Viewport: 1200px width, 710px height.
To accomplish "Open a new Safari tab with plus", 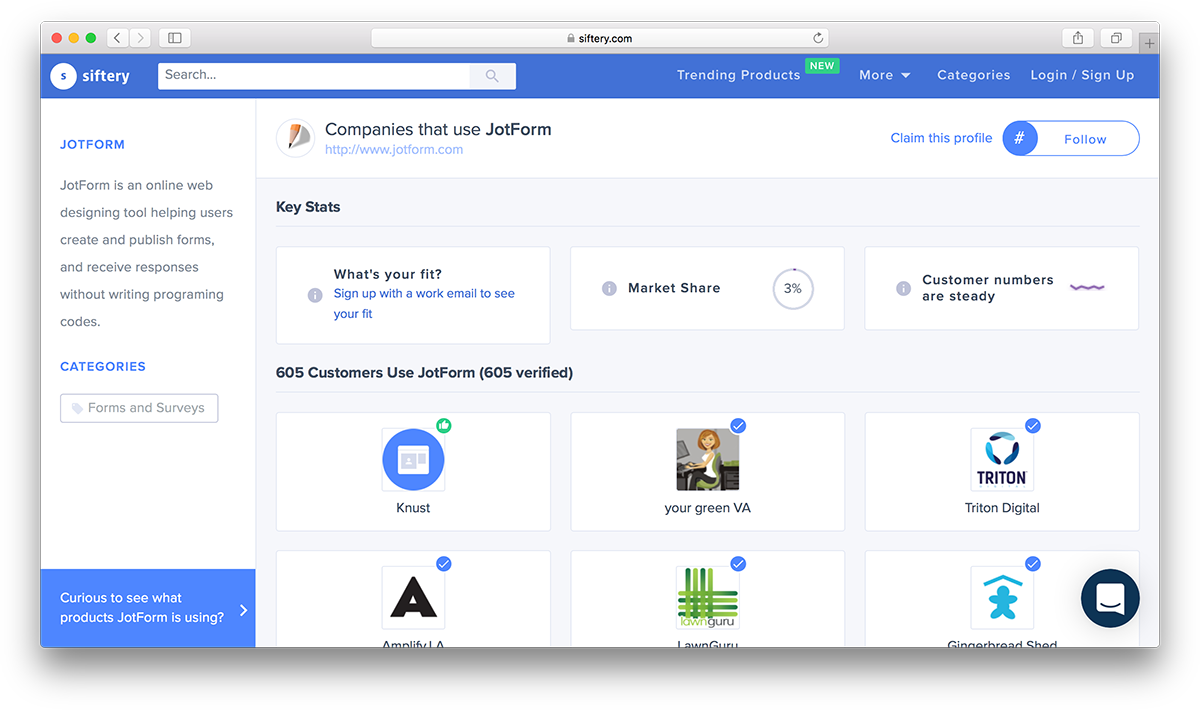I will pos(1149,43).
